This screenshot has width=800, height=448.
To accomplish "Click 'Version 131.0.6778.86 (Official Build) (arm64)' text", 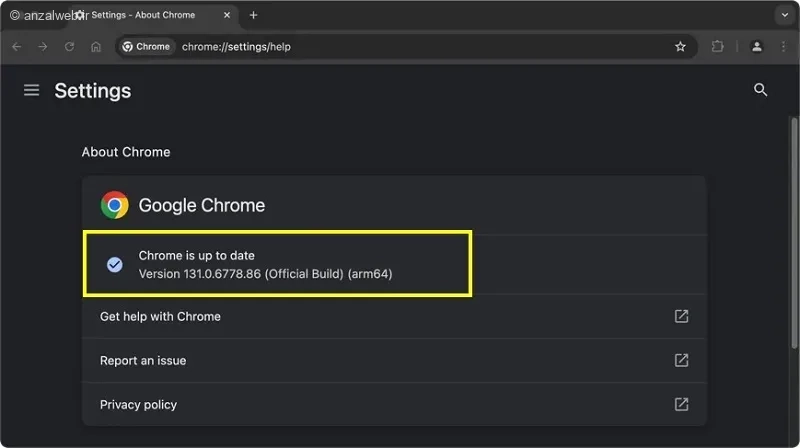I will [265, 274].
